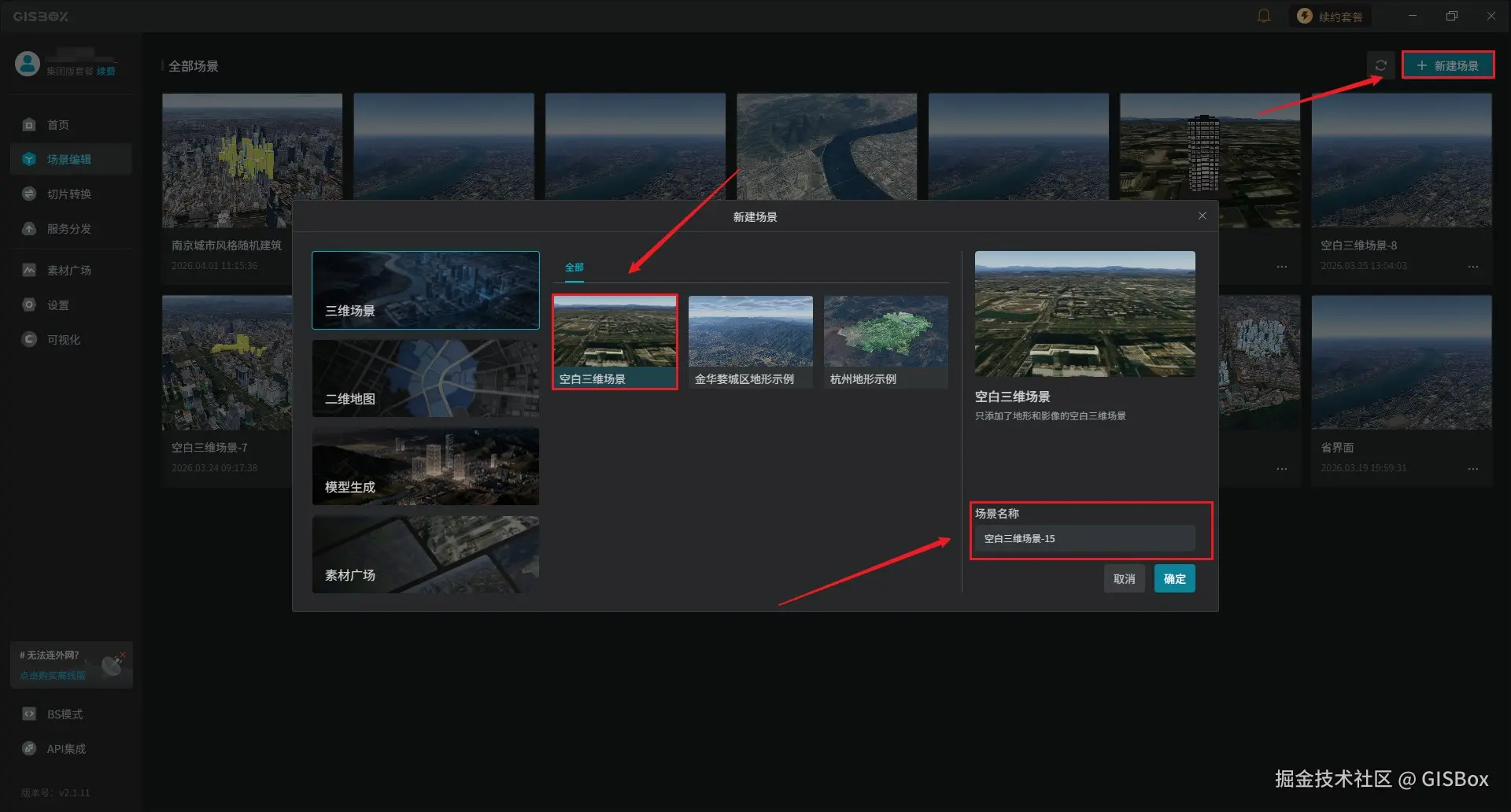Confirm with the 确定 button

tap(1174, 578)
